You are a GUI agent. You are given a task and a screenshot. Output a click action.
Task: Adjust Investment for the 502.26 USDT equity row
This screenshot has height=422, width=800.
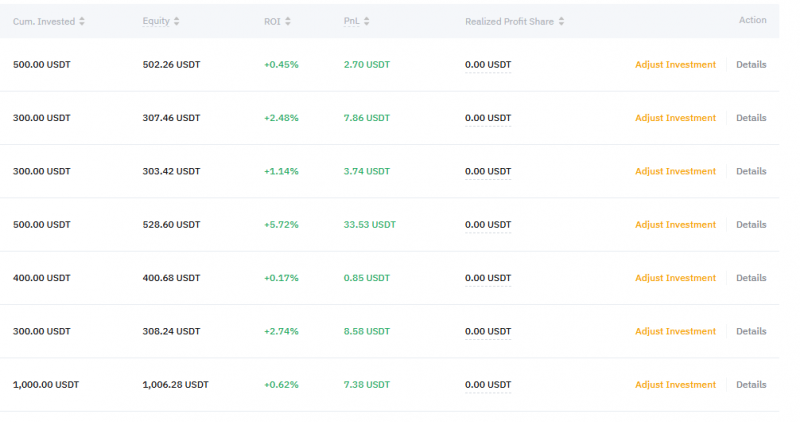tap(675, 65)
